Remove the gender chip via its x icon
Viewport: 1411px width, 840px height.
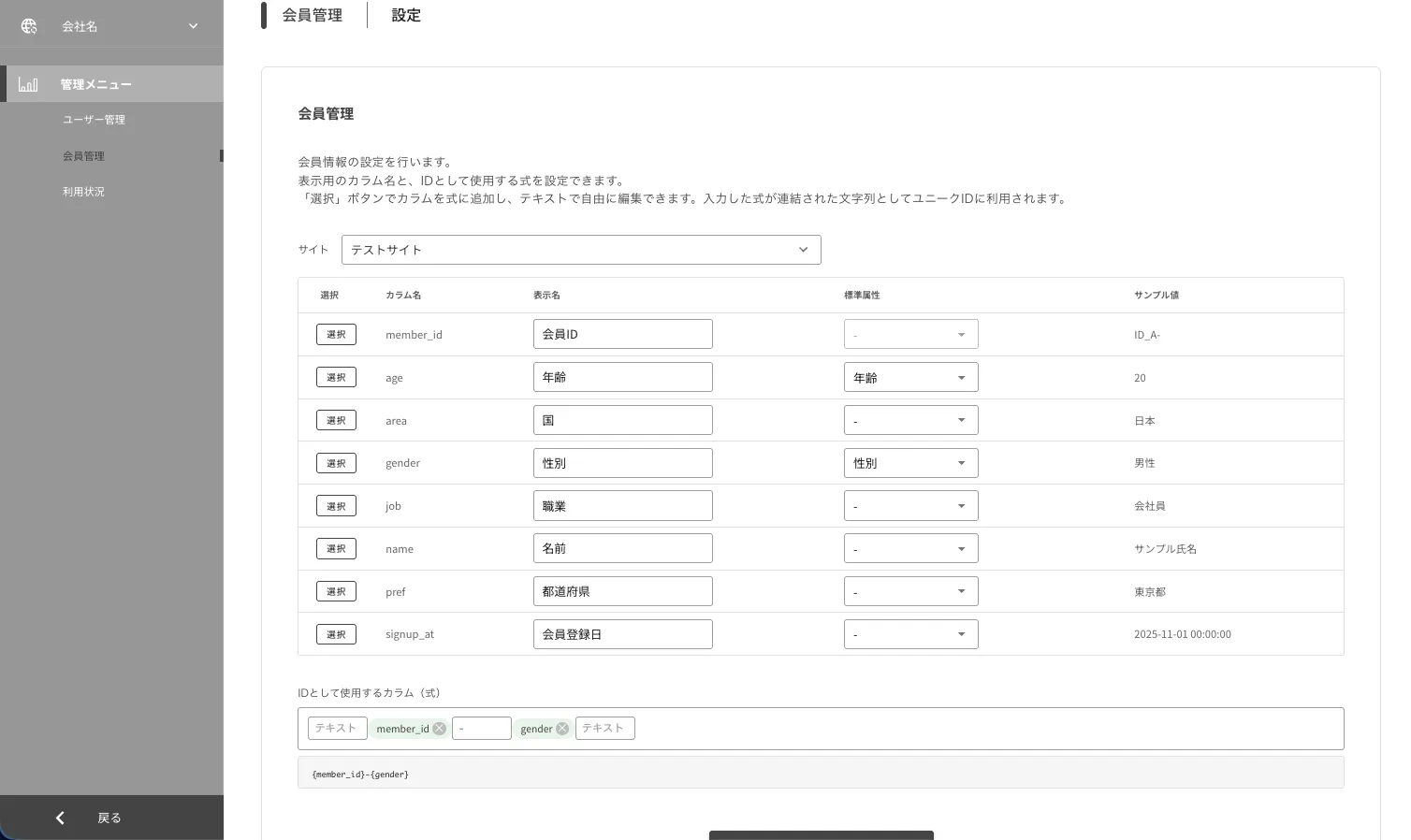tap(562, 729)
